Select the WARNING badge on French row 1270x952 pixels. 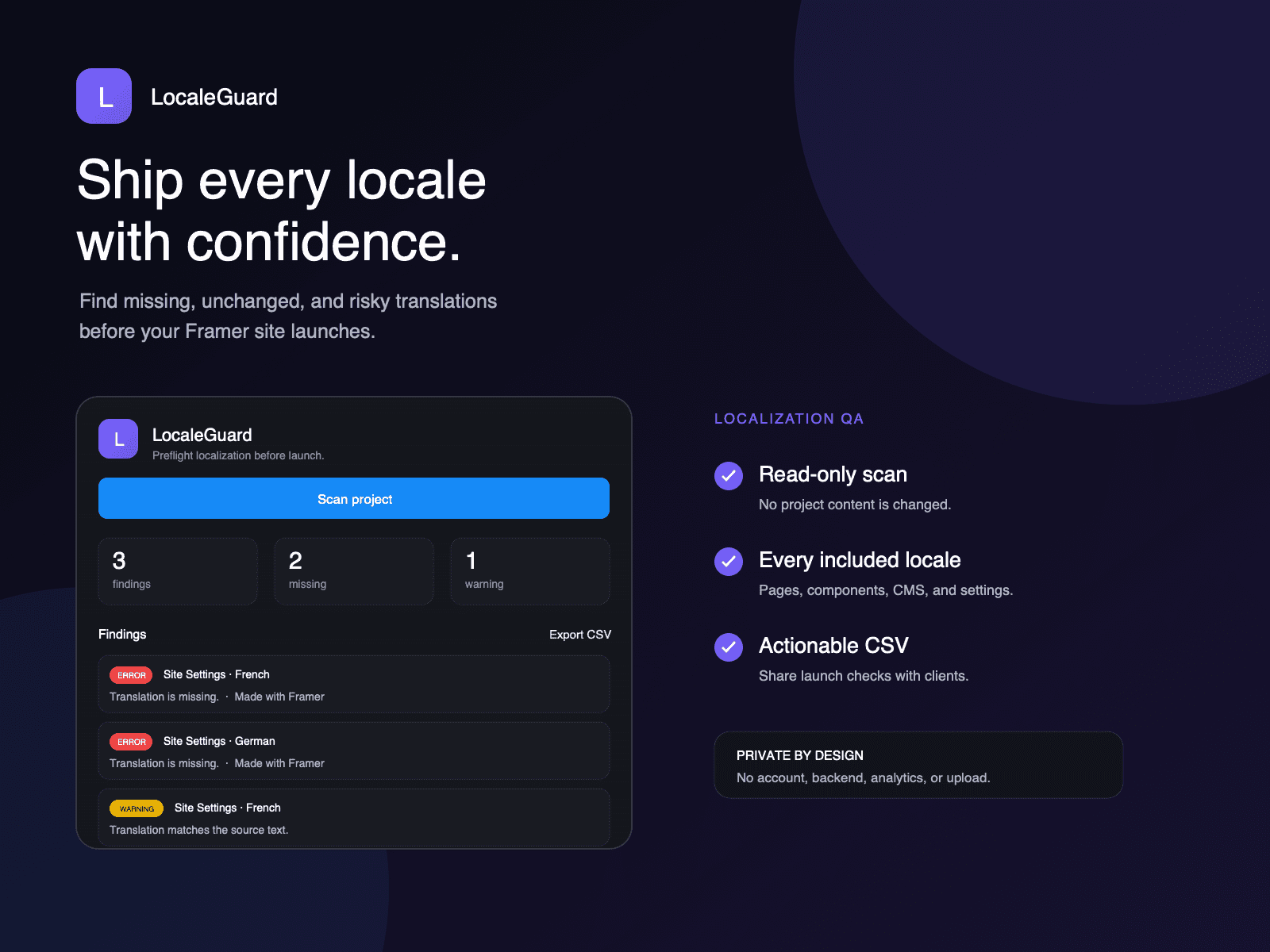click(x=137, y=808)
